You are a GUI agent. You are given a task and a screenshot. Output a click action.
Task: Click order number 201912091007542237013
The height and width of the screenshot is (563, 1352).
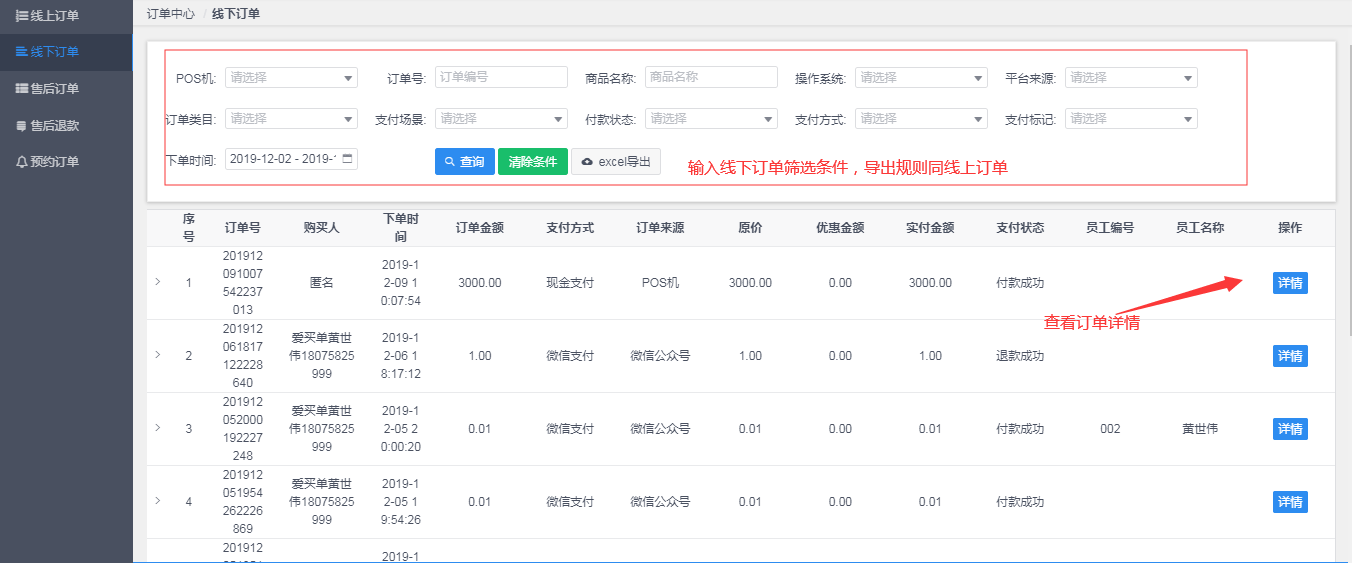(243, 283)
